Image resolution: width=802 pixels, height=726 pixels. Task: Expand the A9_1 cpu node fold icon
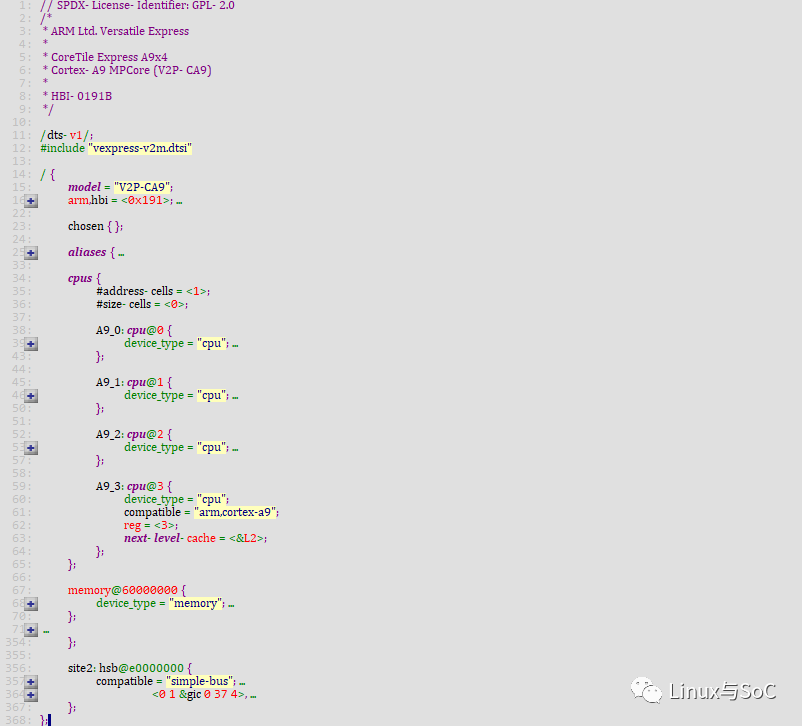30,395
